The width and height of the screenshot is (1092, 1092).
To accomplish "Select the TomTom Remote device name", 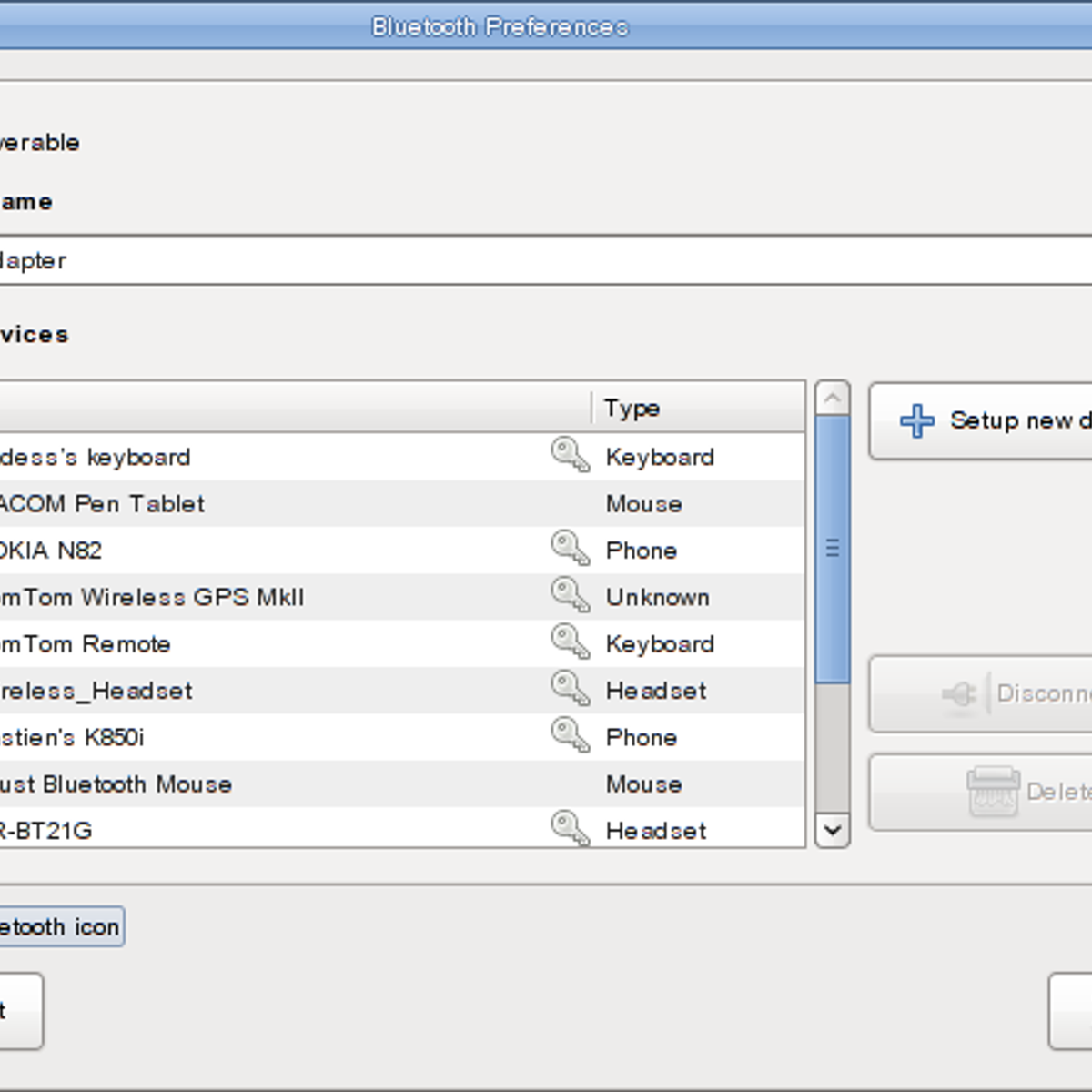I will [x=86, y=644].
